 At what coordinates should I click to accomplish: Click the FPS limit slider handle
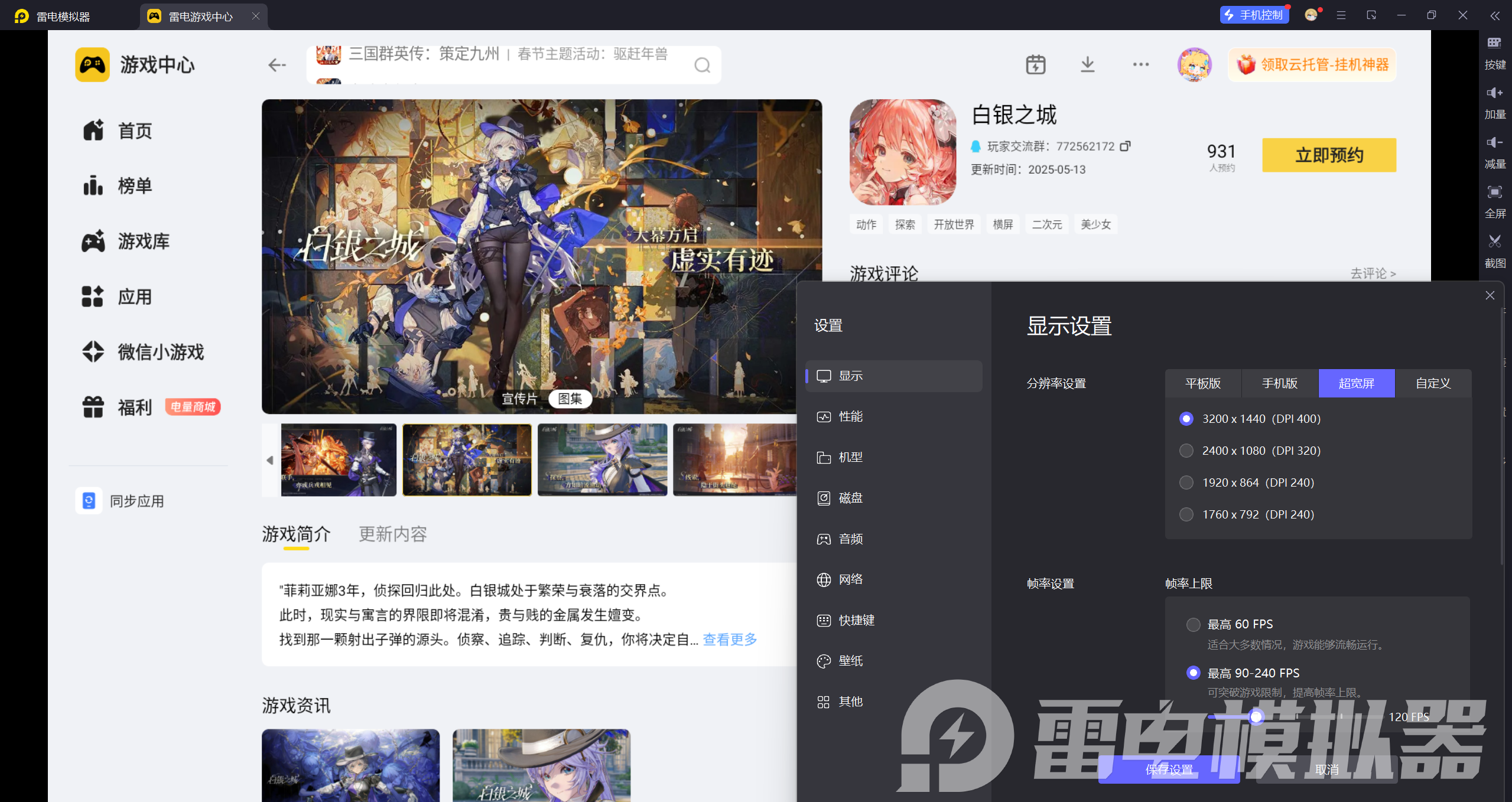tap(1256, 716)
